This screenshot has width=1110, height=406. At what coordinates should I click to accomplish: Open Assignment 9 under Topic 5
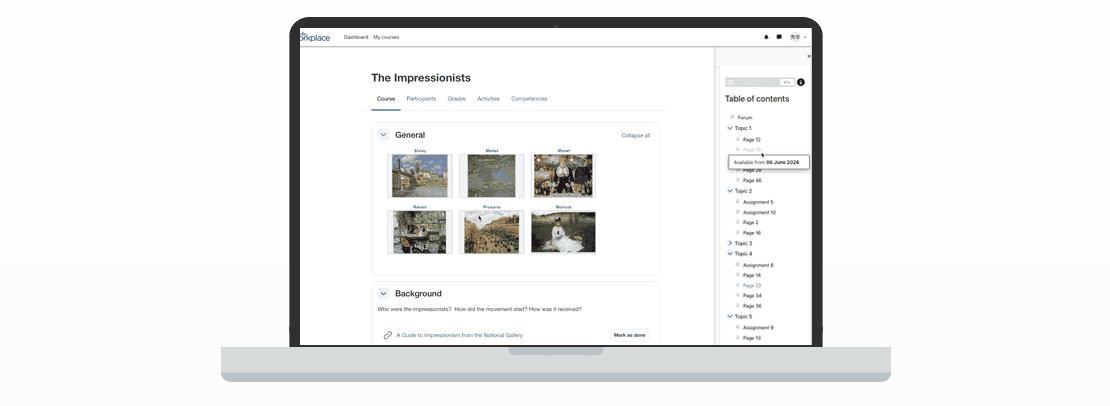pyautogui.click(x=758, y=327)
